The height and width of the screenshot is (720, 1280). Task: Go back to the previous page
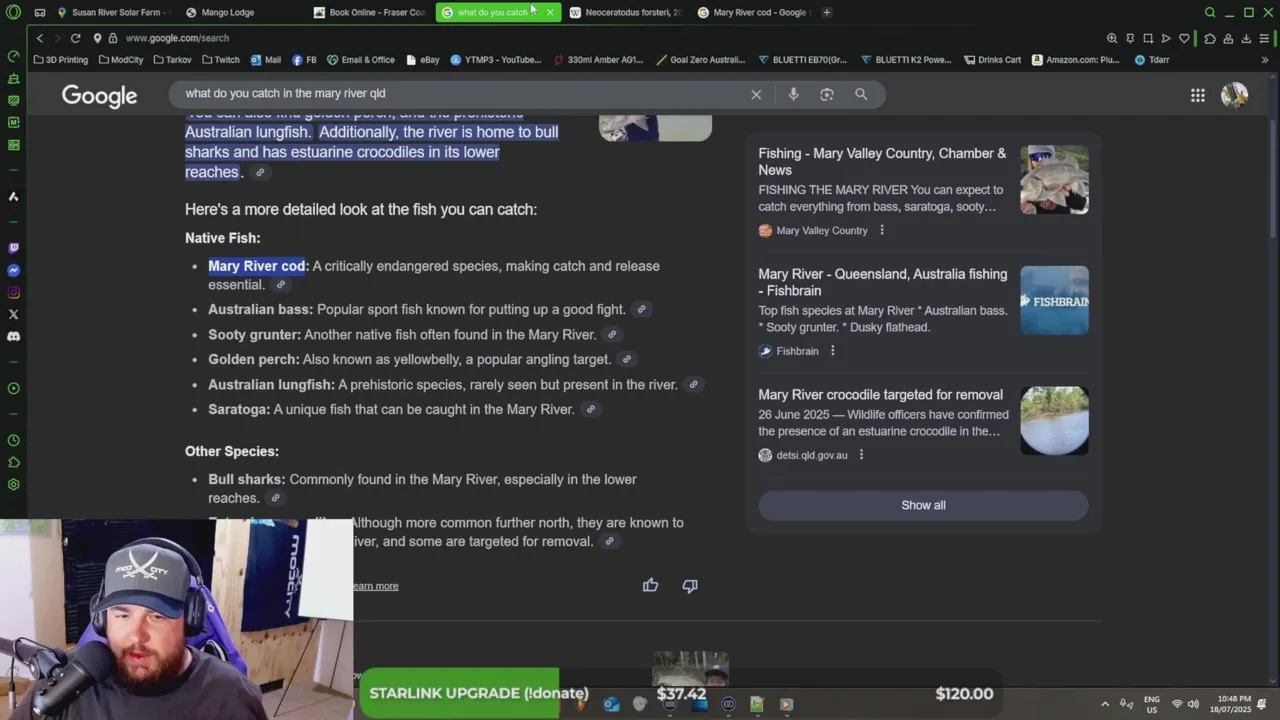[x=40, y=38]
